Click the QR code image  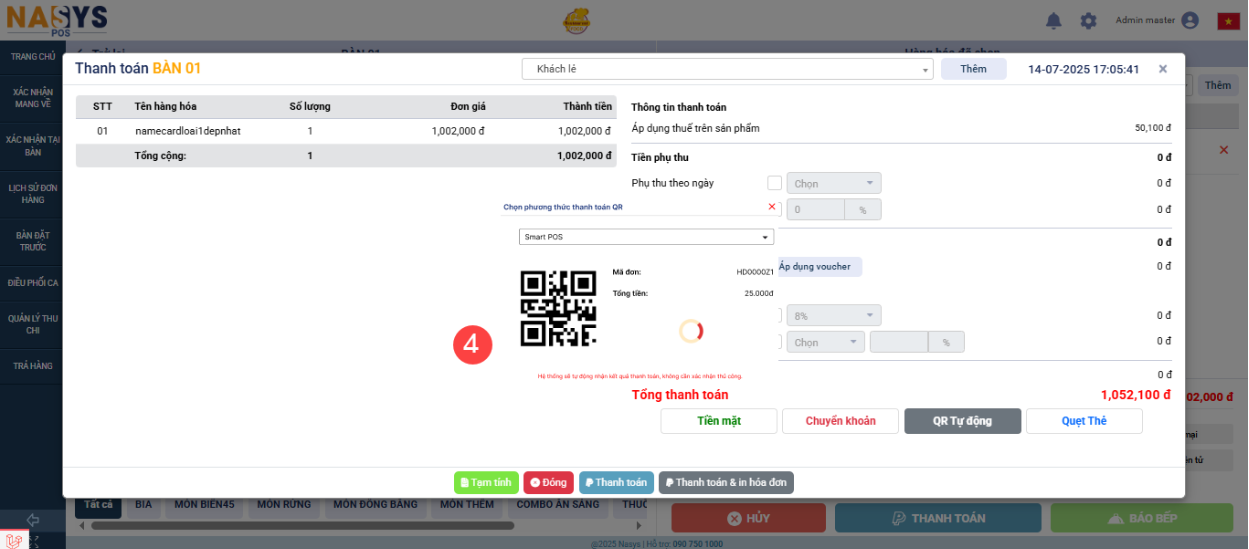(558, 308)
